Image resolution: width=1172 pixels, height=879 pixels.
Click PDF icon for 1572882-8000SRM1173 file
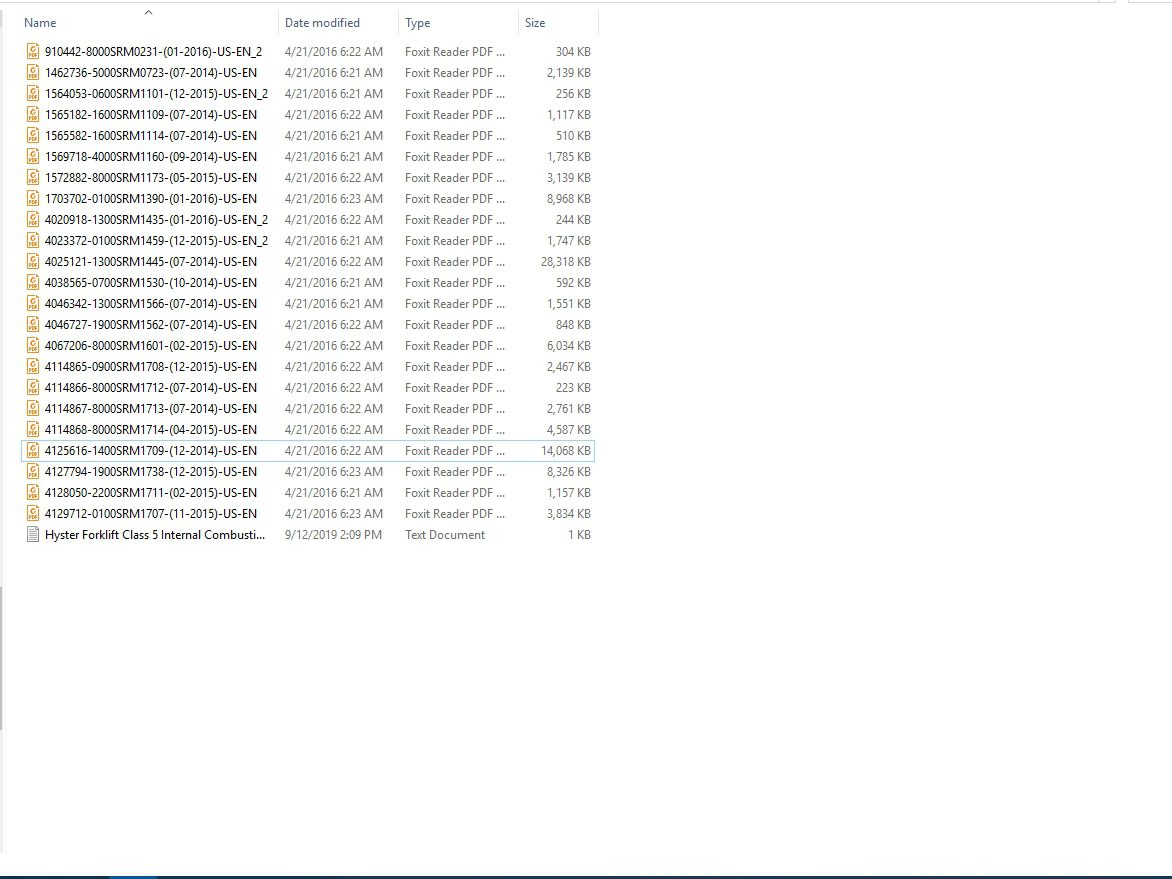point(33,177)
